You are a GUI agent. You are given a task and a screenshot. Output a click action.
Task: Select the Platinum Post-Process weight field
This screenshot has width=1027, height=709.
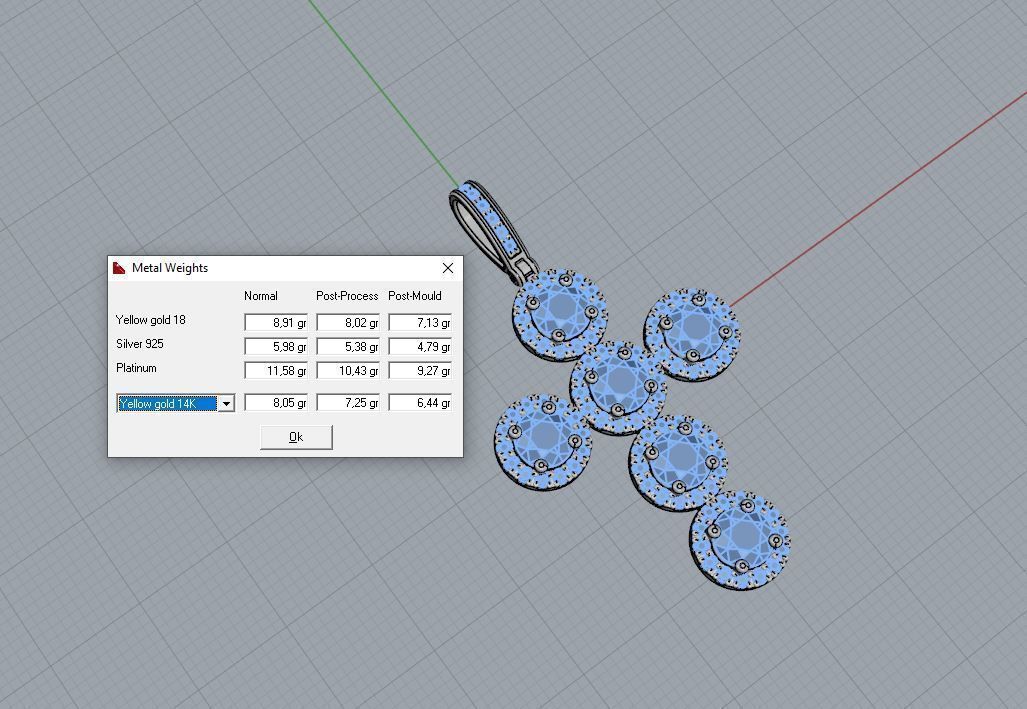[x=348, y=371]
